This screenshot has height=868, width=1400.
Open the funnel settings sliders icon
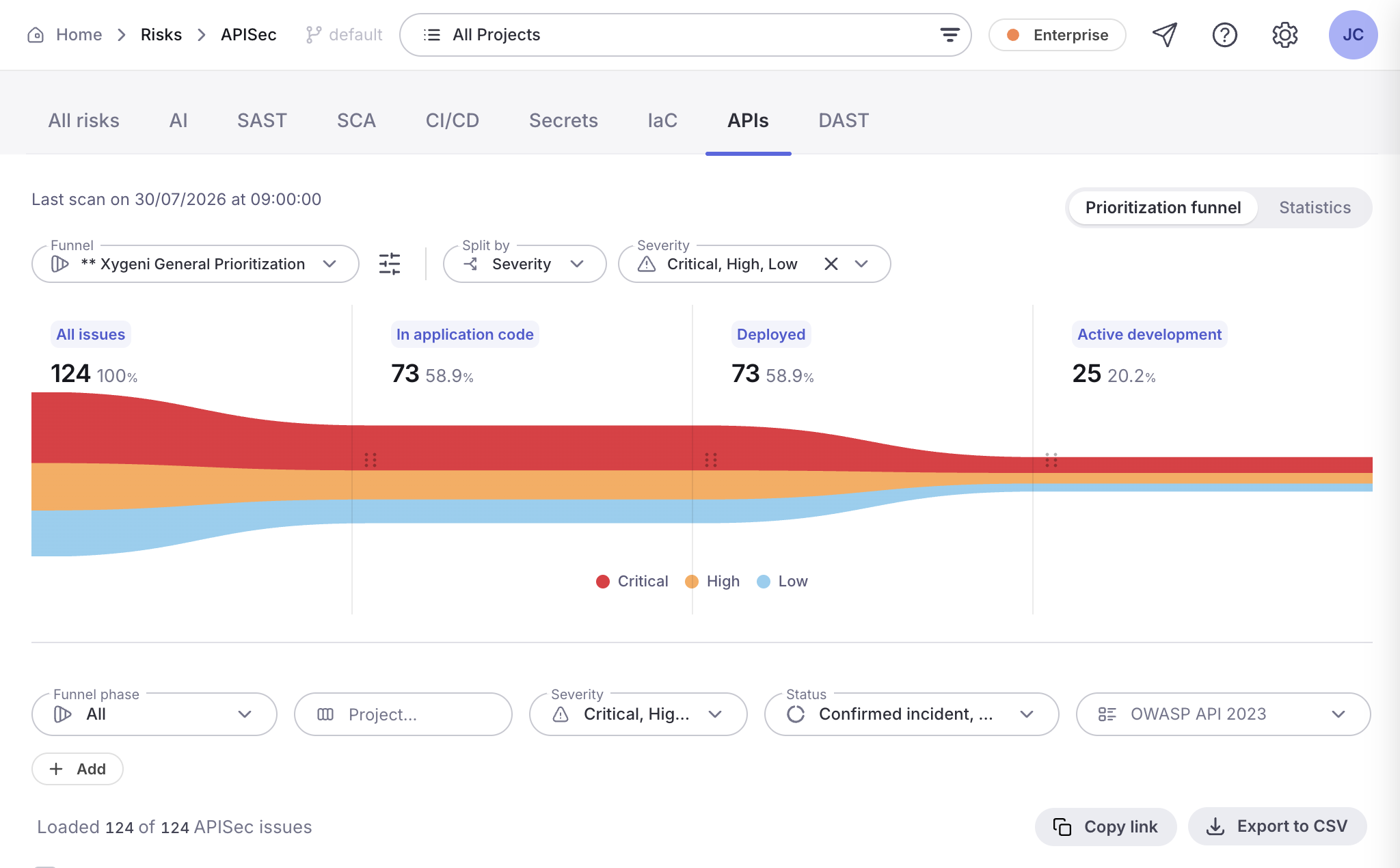coord(390,264)
